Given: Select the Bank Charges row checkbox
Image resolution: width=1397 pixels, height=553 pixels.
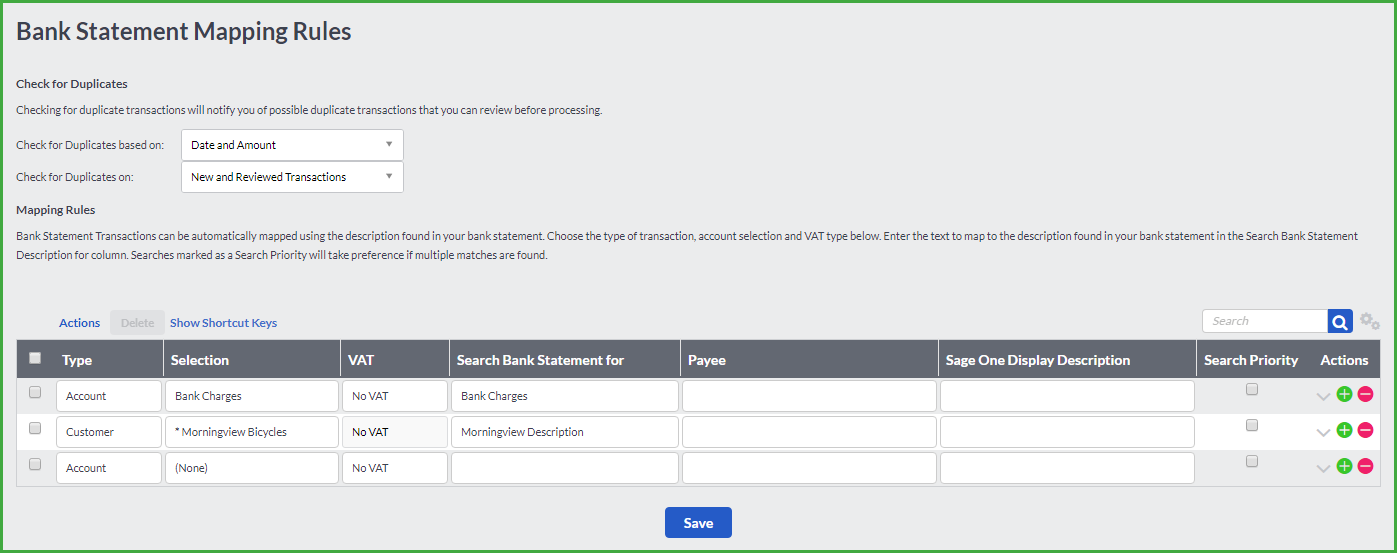Looking at the screenshot, I should pos(35,392).
